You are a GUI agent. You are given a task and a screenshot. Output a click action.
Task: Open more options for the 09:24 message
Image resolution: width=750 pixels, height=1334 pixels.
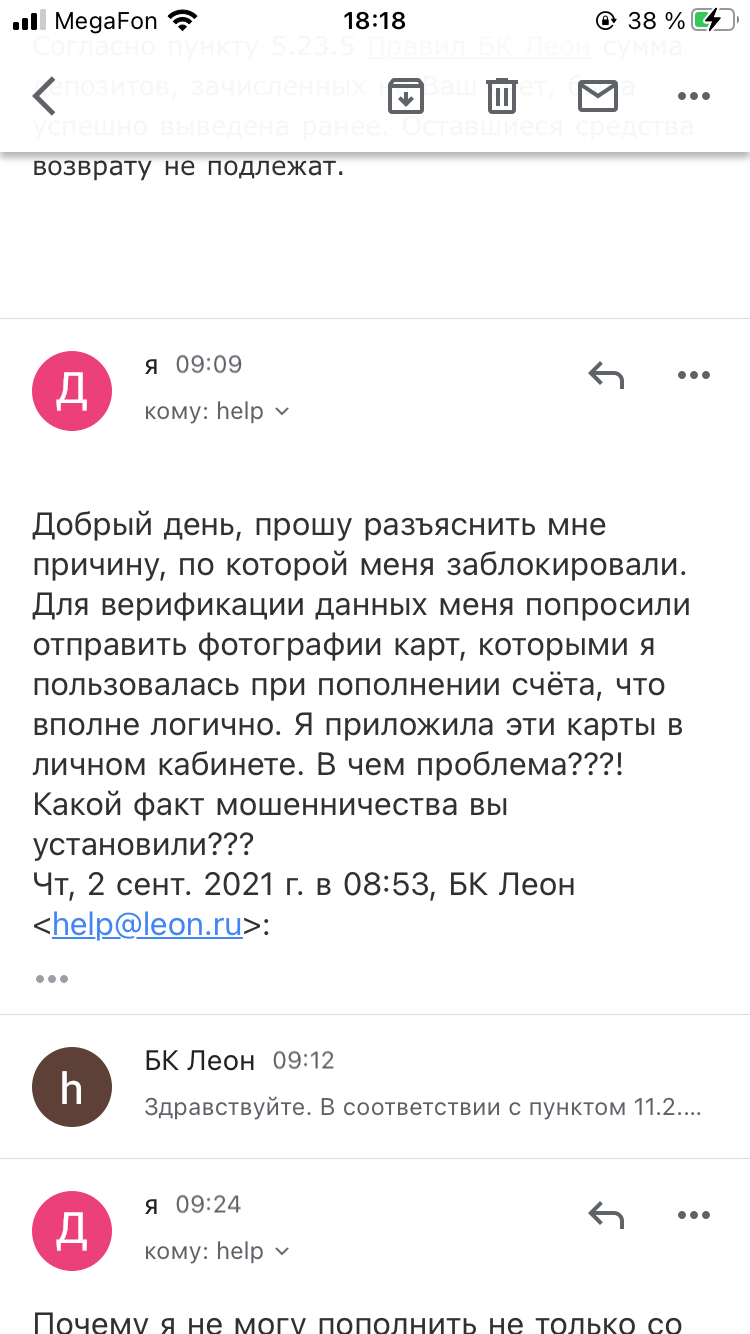click(693, 1216)
